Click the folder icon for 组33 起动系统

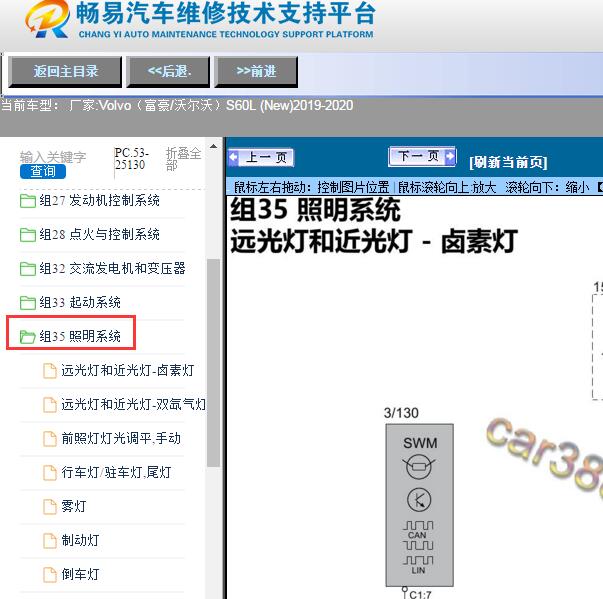click(x=28, y=303)
